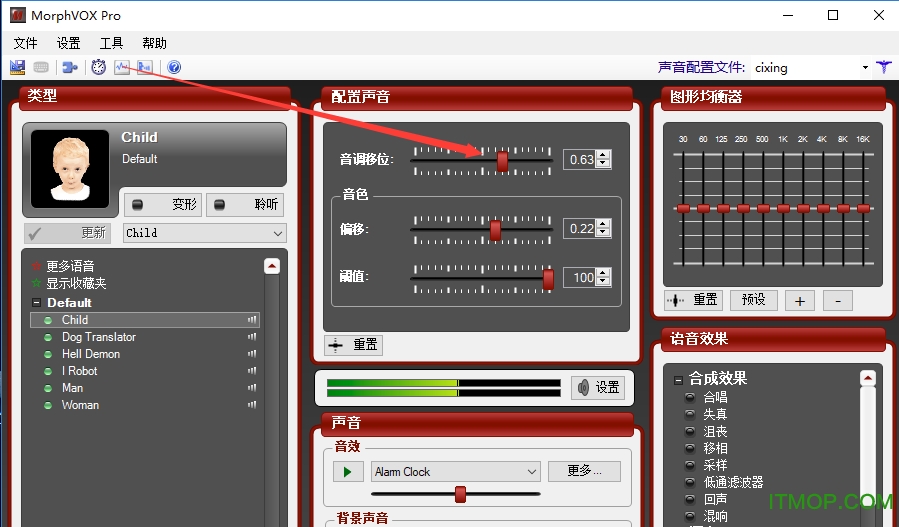Click the signal bars icon on Woman row
The image size is (899, 527).
click(x=252, y=404)
